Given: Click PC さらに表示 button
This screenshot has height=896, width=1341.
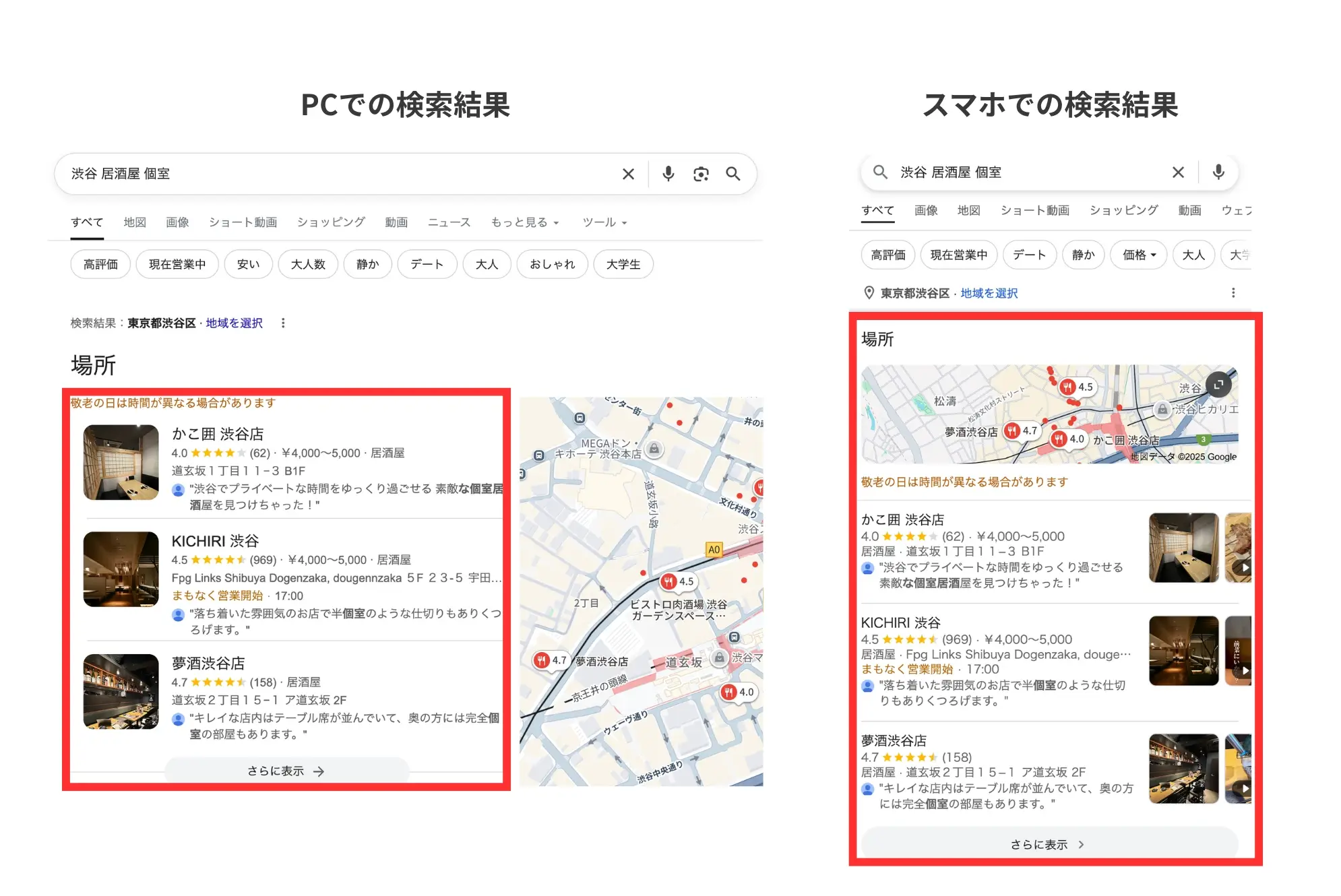Looking at the screenshot, I should [x=286, y=771].
